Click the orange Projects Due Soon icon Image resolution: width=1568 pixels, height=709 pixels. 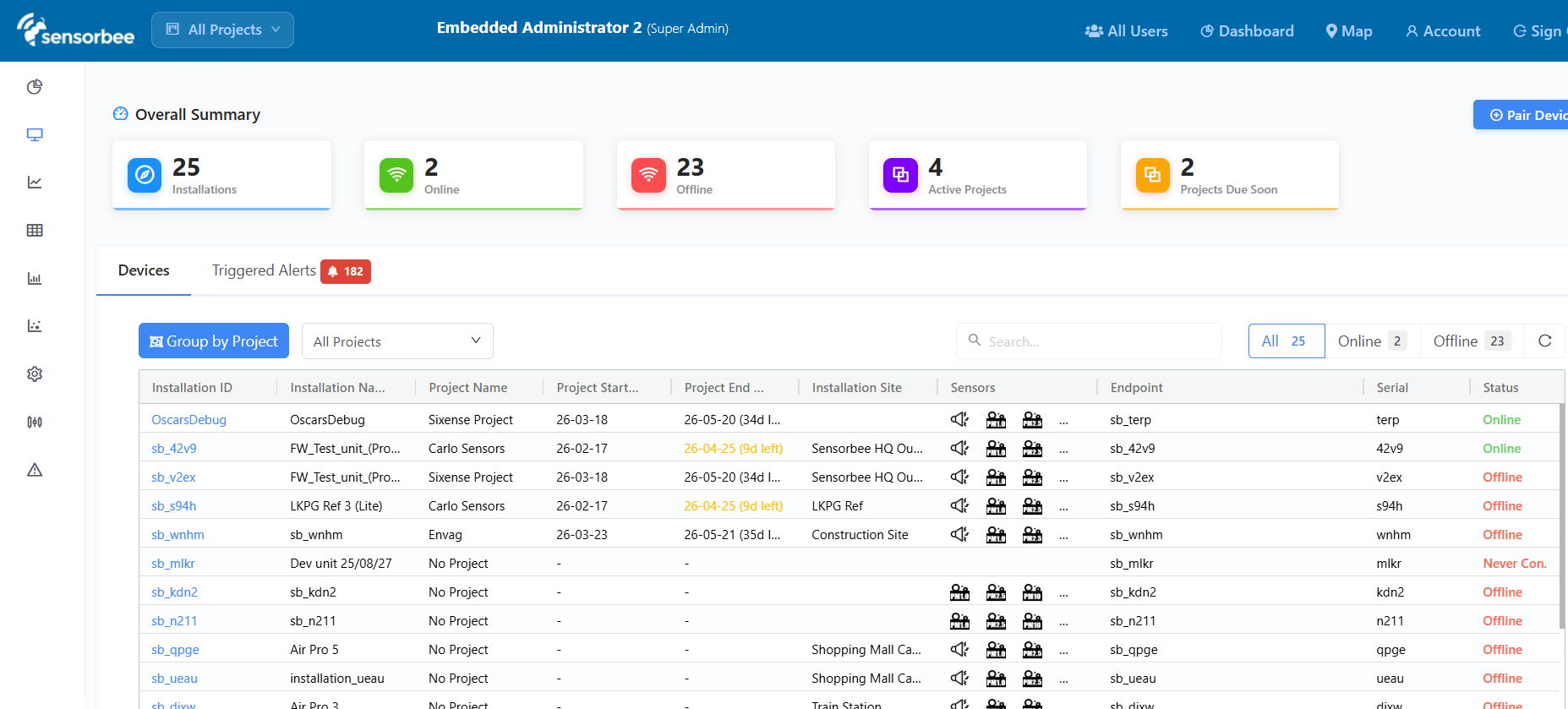click(x=1152, y=175)
